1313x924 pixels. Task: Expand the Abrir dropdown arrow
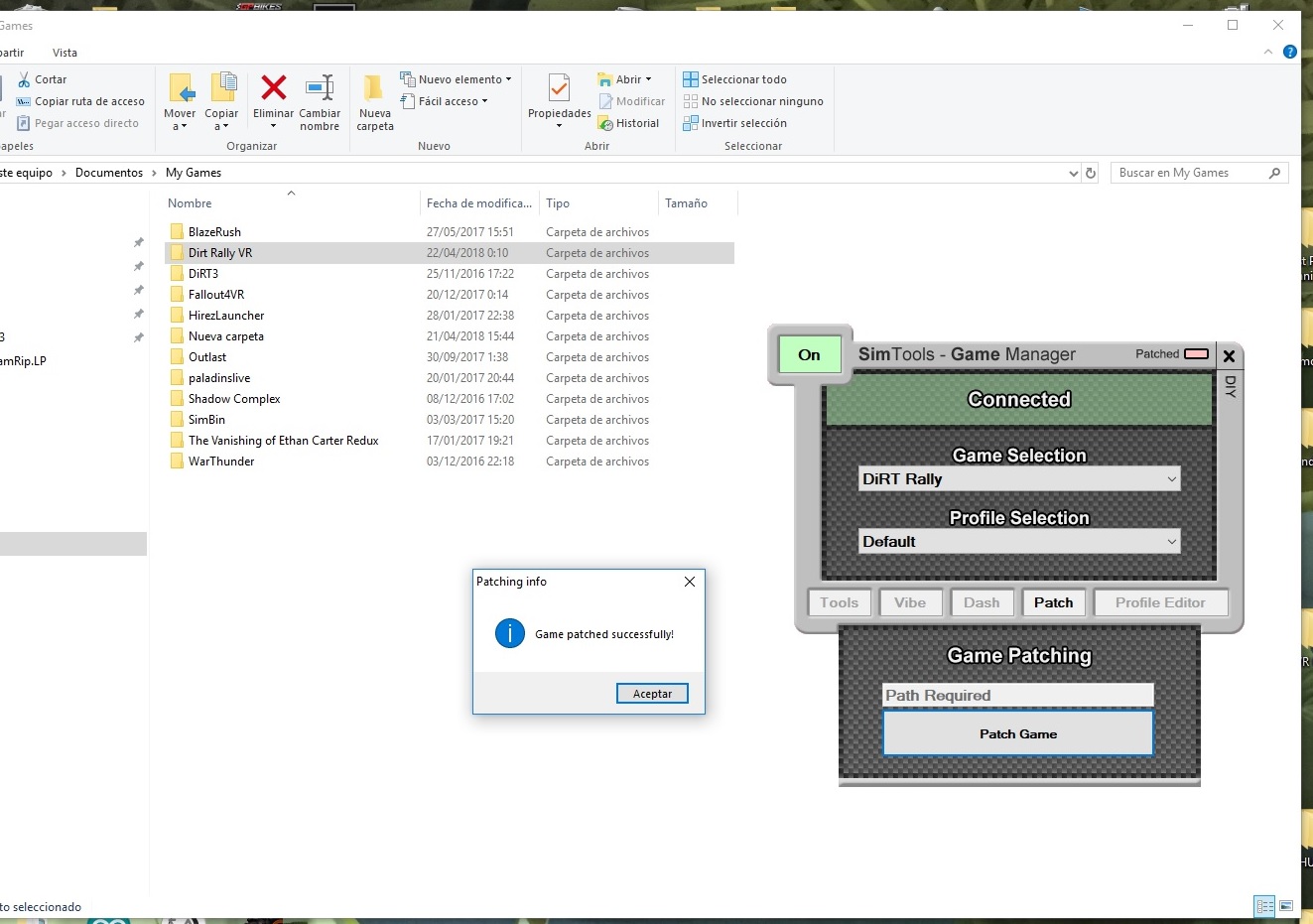click(649, 79)
